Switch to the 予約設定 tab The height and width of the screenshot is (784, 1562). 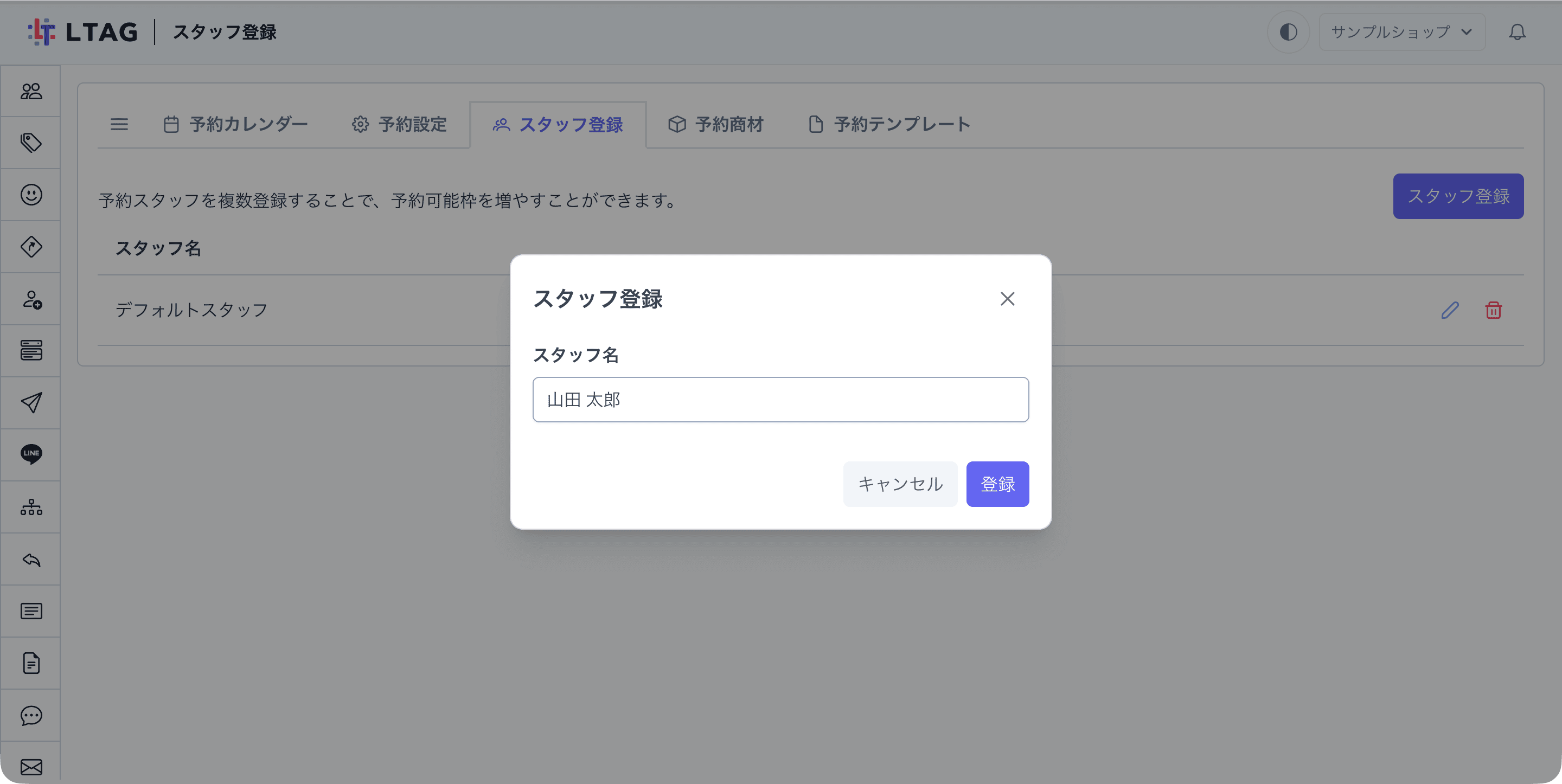(399, 124)
